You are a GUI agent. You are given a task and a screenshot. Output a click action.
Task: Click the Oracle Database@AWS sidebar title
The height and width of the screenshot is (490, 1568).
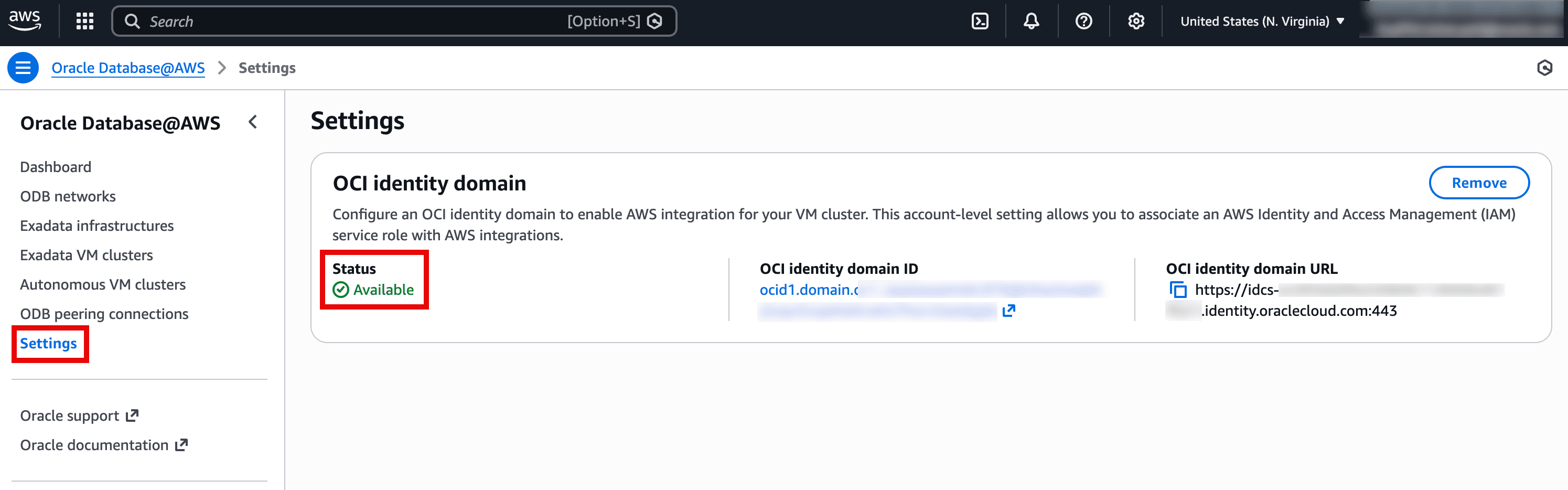[x=121, y=123]
